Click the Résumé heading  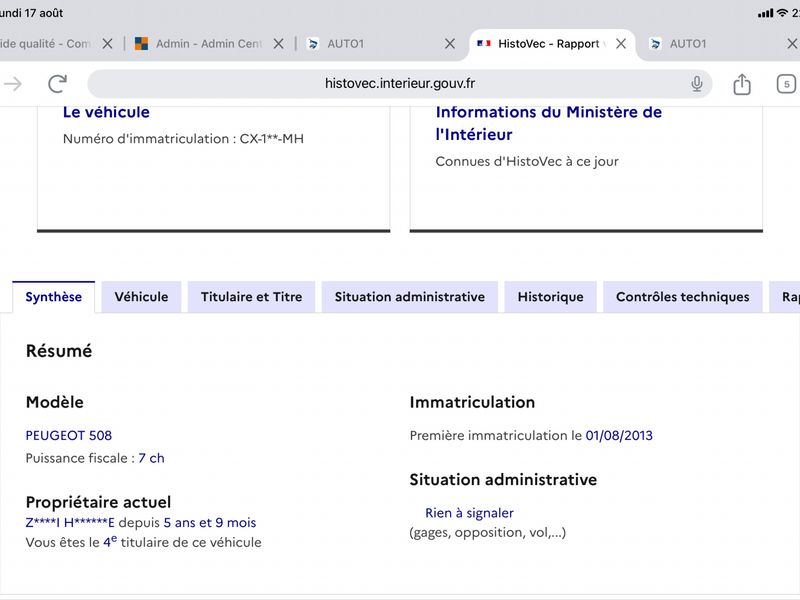pos(59,351)
